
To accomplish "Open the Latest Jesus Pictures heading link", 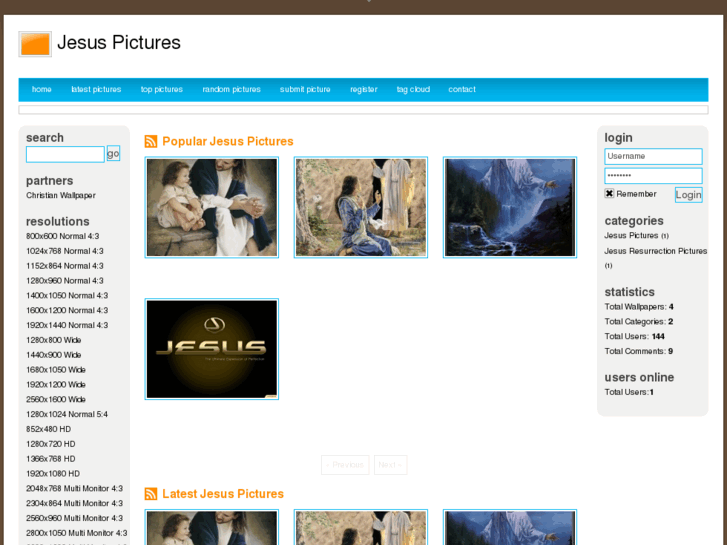I will [x=223, y=494].
